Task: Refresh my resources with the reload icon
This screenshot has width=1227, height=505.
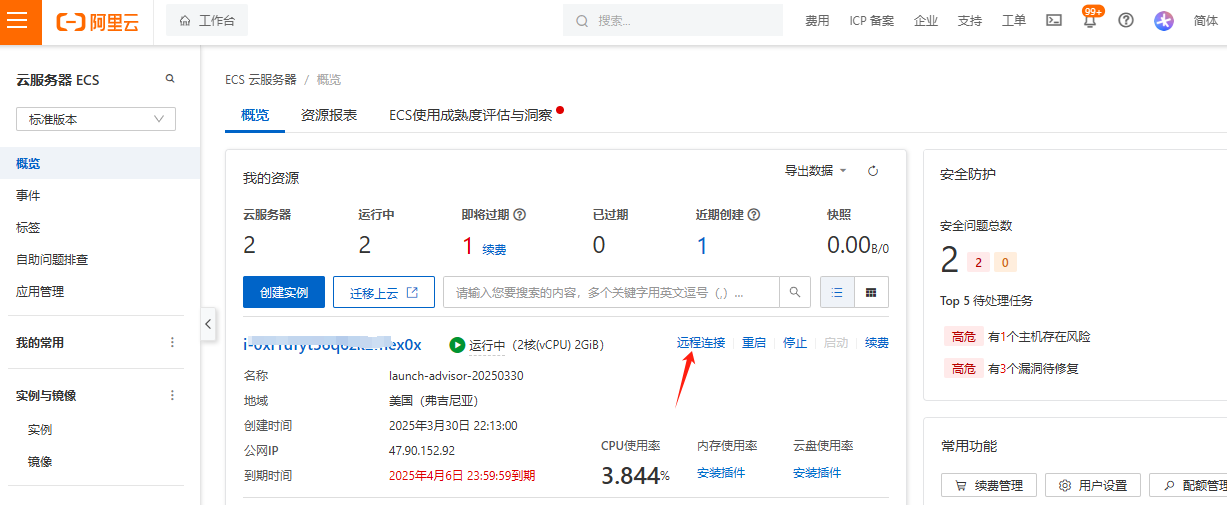Action: point(873,171)
